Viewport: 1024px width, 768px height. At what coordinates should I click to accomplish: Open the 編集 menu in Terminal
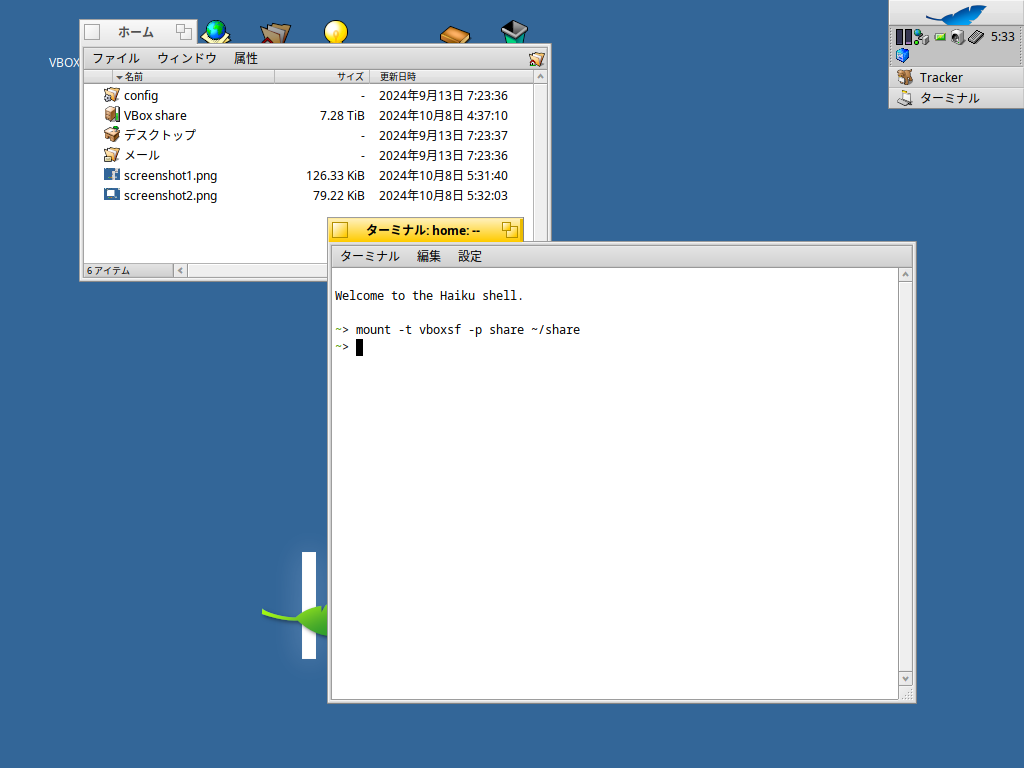pos(429,256)
